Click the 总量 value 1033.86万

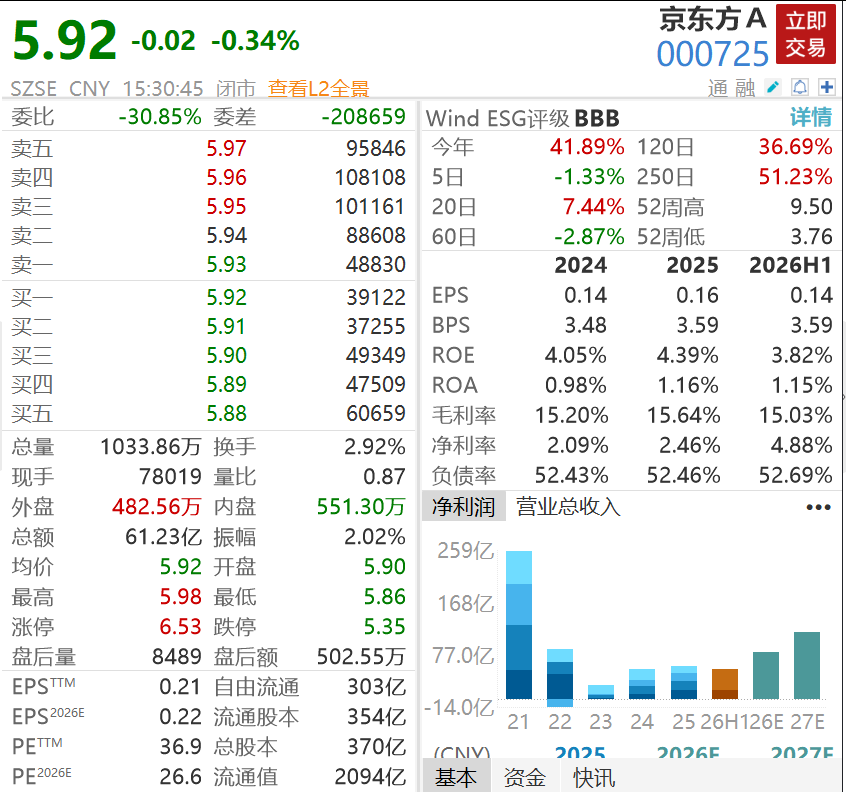coord(151,447)
